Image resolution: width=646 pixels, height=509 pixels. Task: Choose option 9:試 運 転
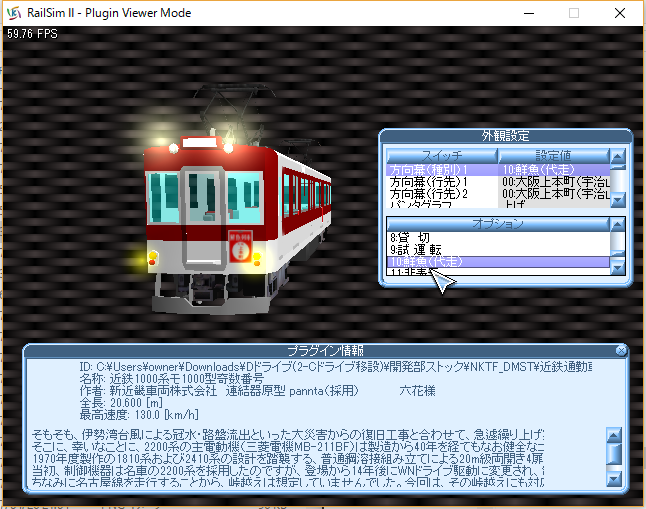pos(498,250)
